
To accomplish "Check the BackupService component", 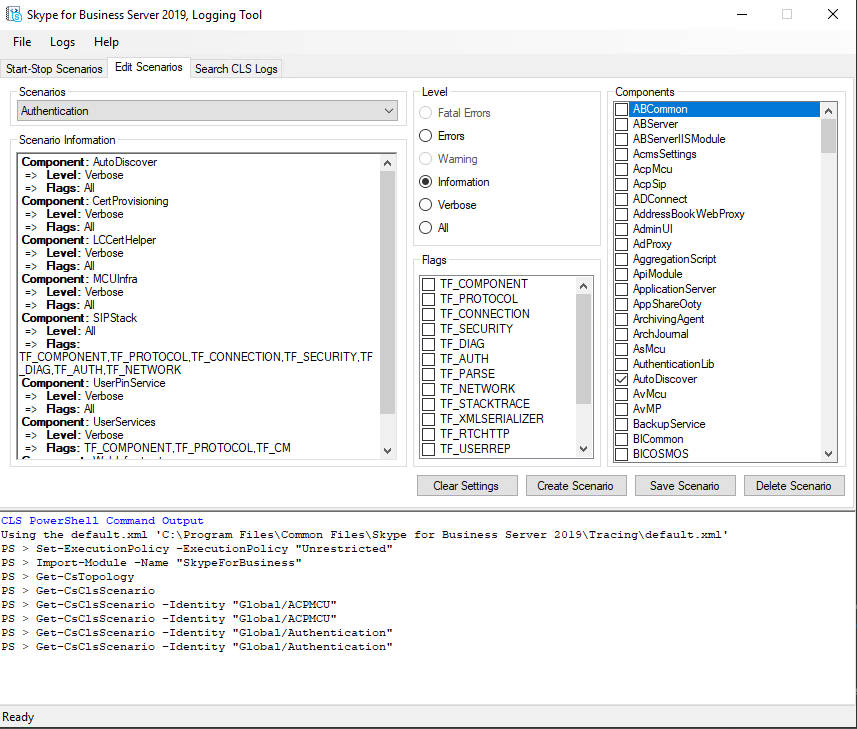I will point(621,425).
